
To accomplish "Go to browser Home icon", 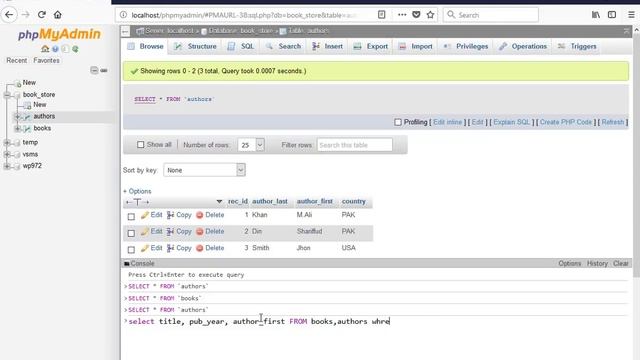I will (58, 15).
